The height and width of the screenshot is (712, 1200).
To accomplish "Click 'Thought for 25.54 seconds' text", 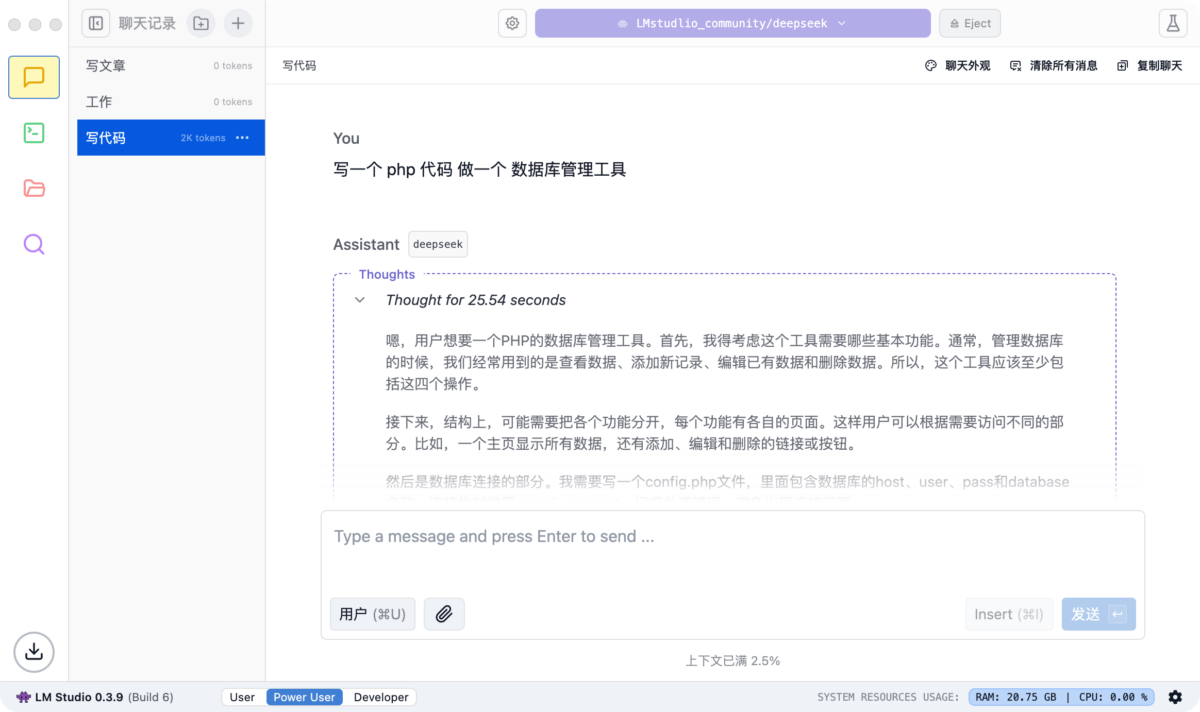I will (476, 300).
